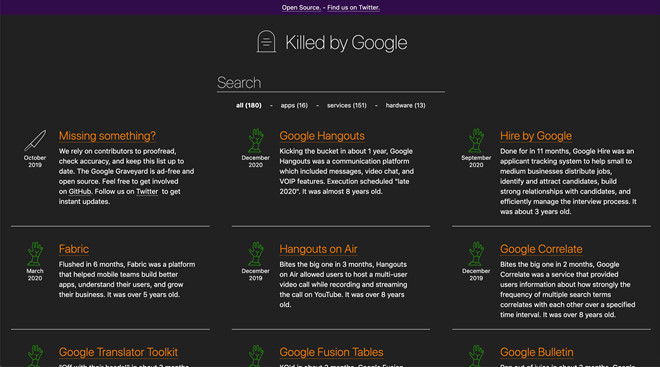
Task: Click the zombie hand icon for Google Translator Toolkit
Action: pos(35,356)
